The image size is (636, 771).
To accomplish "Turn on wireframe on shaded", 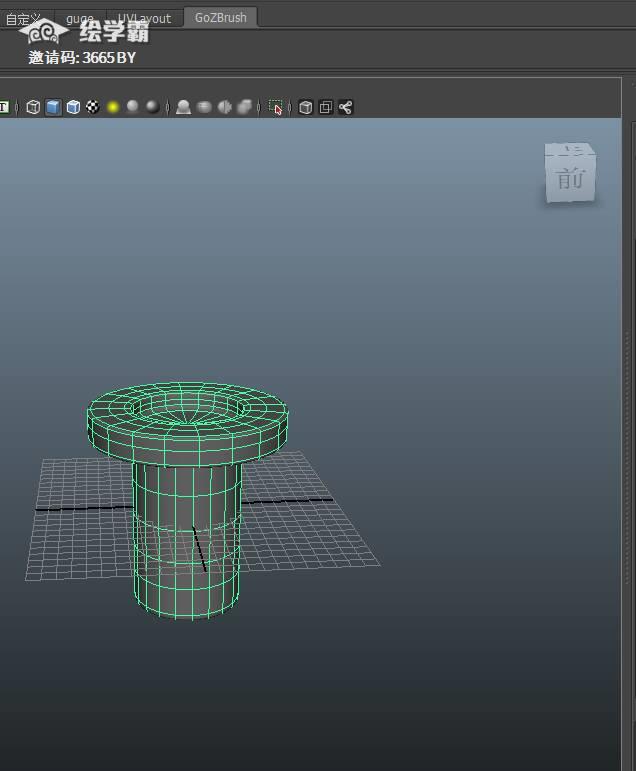I will pyautogui.click(x=73, y=107).
